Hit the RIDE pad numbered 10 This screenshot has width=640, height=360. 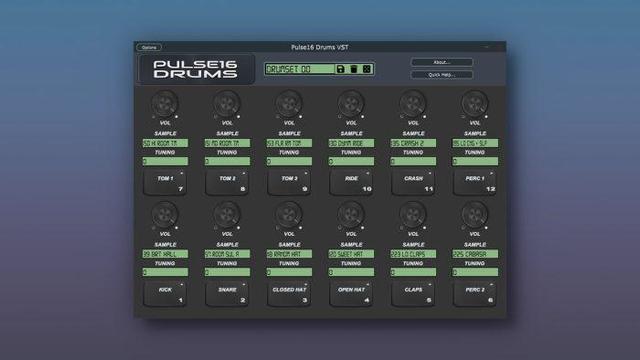coord(351,183)
